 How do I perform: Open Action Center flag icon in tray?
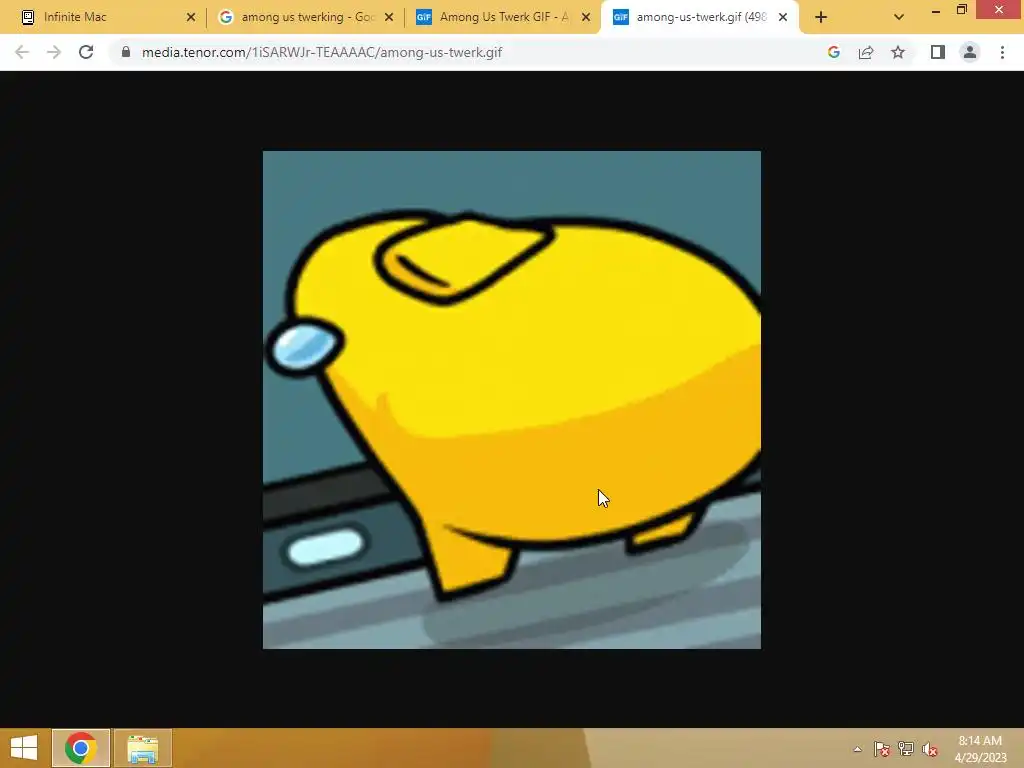[x=882, y=749]
